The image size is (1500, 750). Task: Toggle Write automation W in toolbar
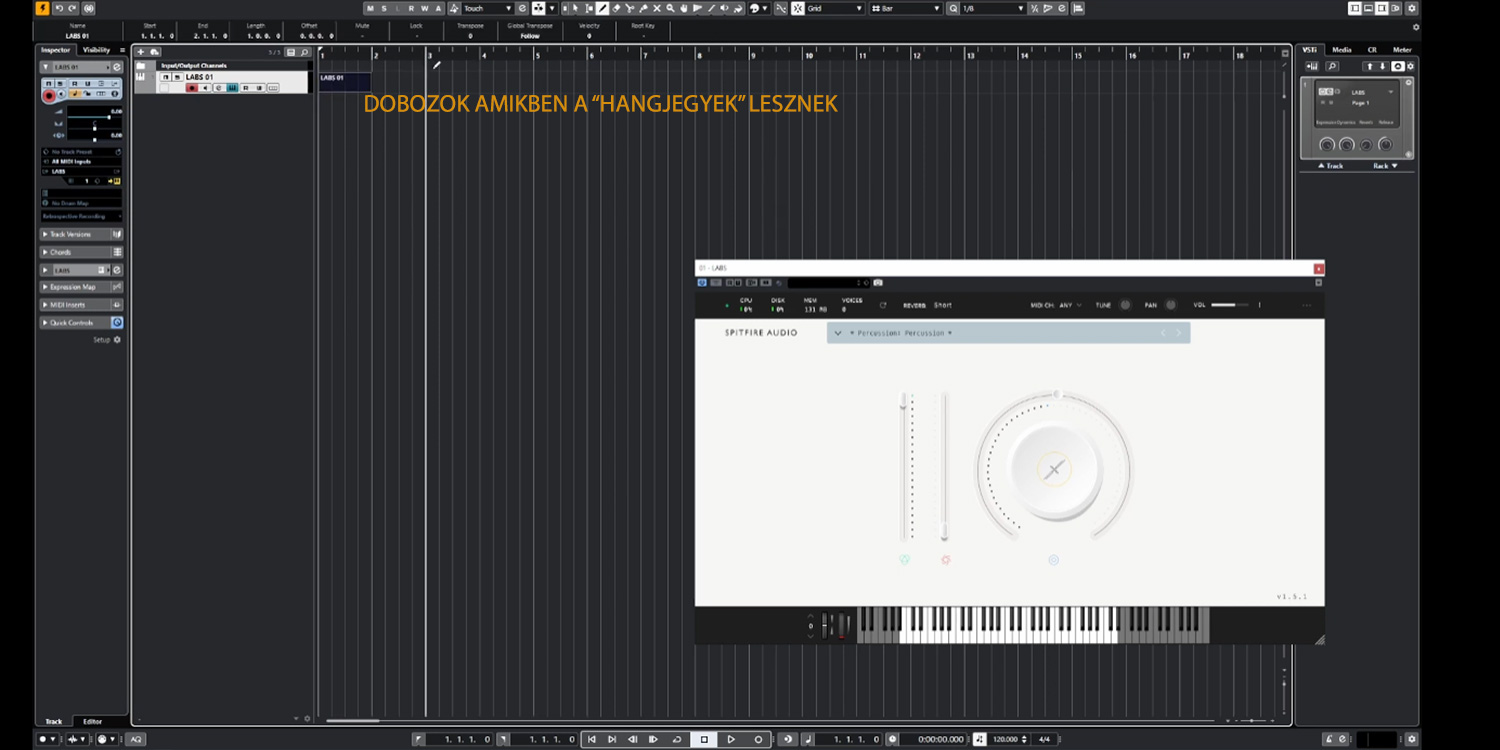(424, 8)
